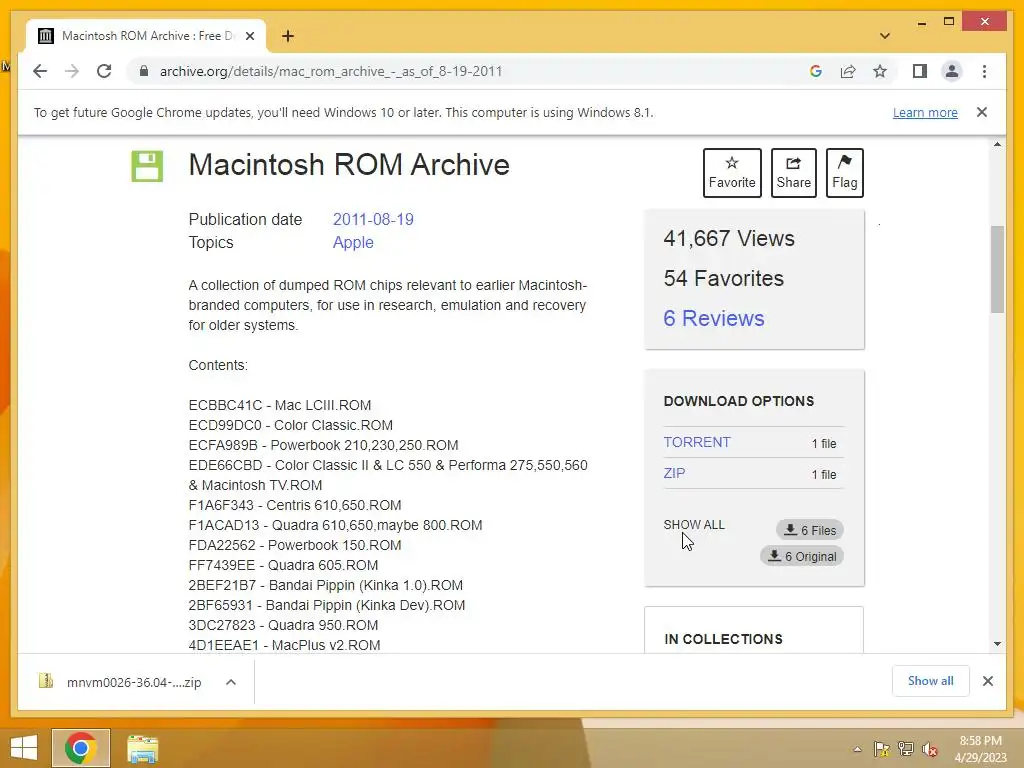Viewport: 1024px width, 768px height.
Task: Click the 54 Favorites text
Action: tap(724, 278)
